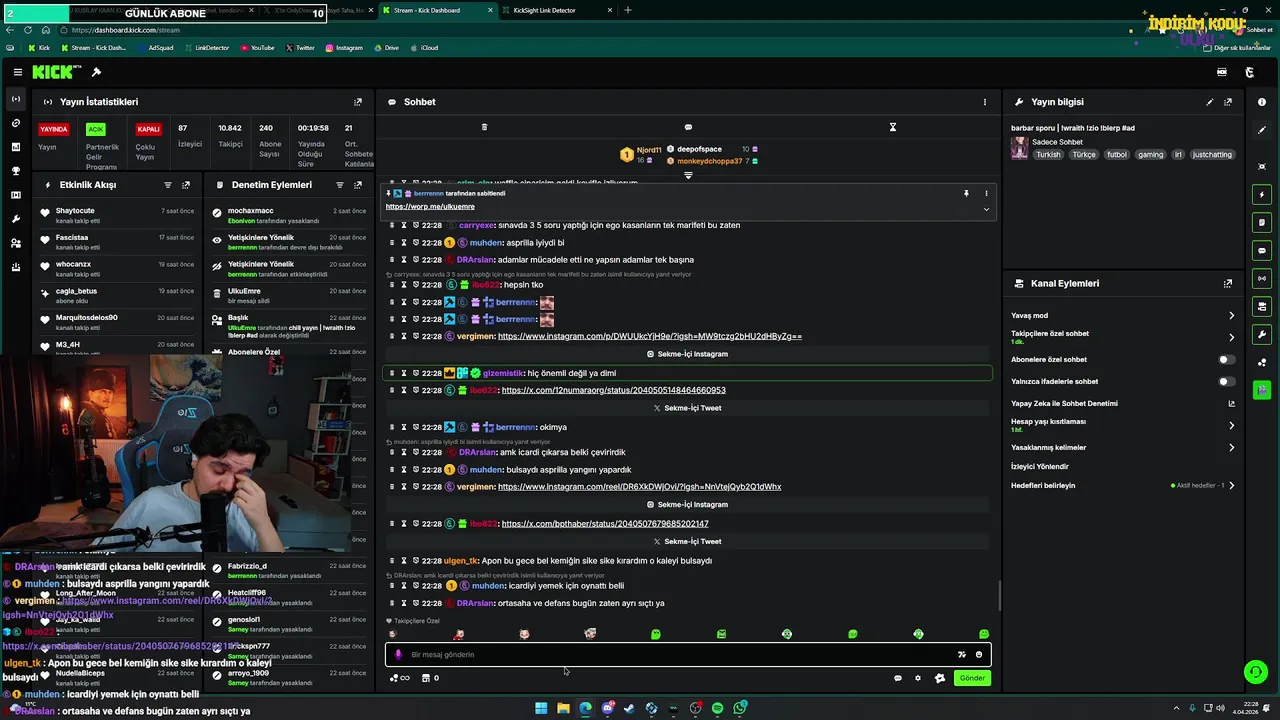Open vergimen's Instagram reel link

pyautogui.click(x=639, y=487)
